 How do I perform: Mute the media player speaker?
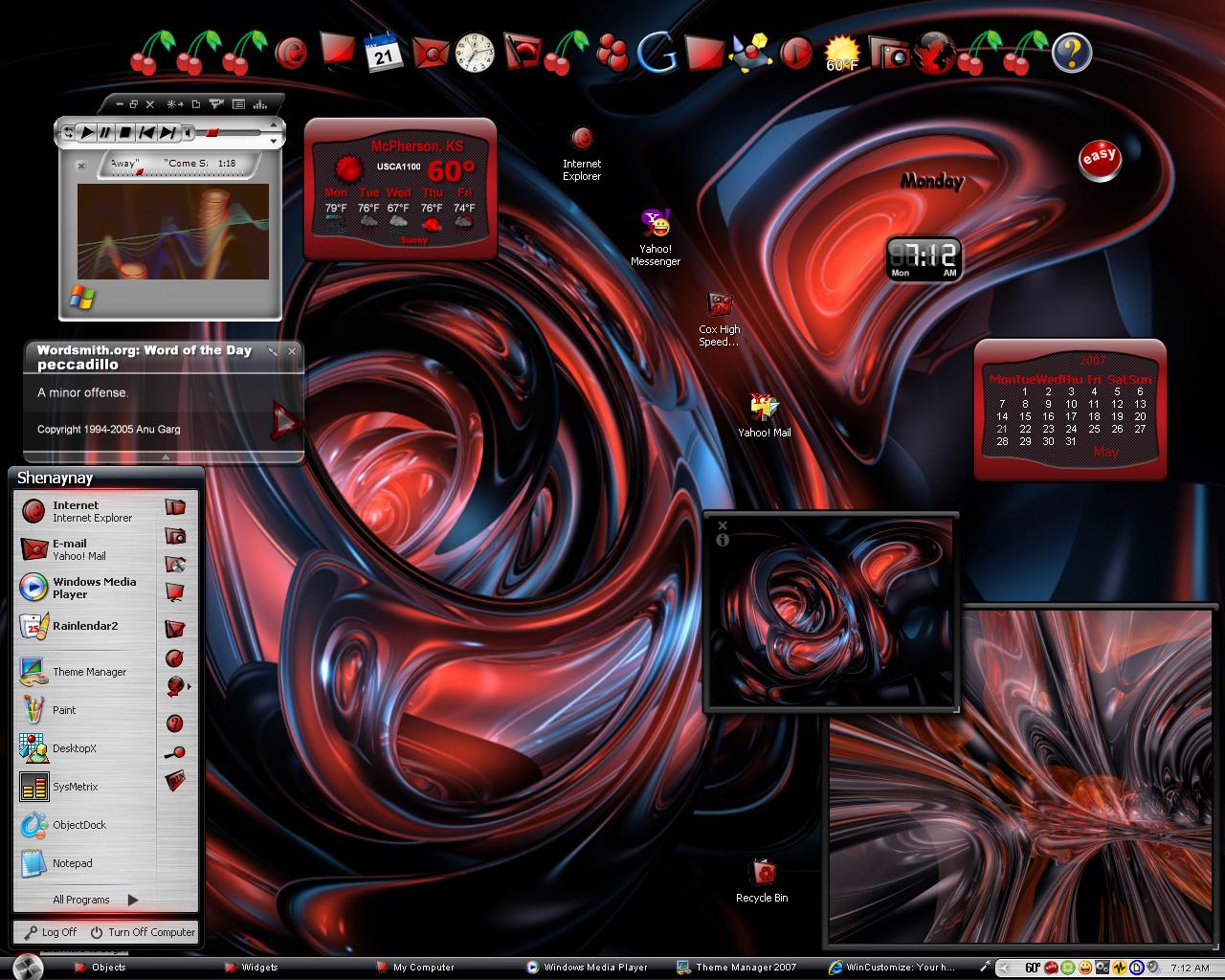(188, 133)
